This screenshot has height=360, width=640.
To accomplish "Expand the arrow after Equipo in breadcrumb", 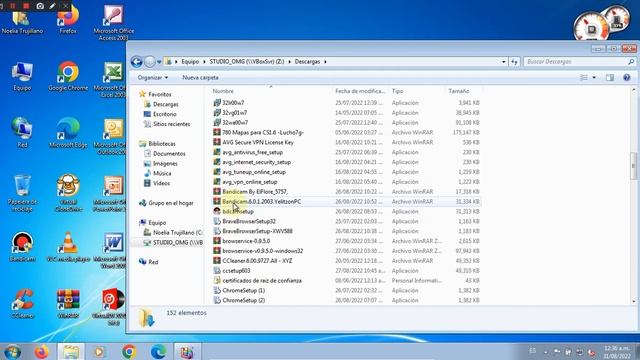I will coord(204,62).
